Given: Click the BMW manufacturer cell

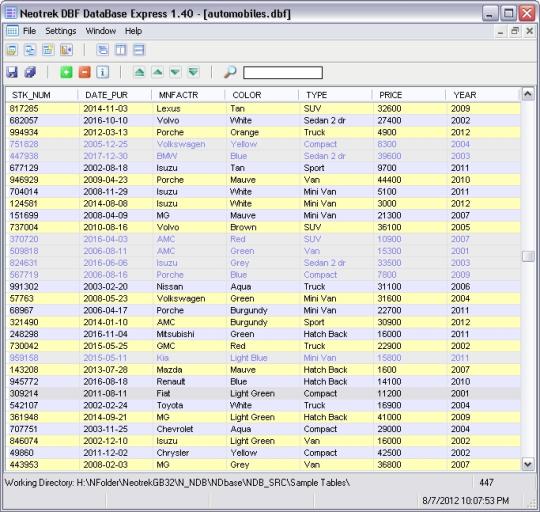Looking at the screenshot, I should 167,156.
